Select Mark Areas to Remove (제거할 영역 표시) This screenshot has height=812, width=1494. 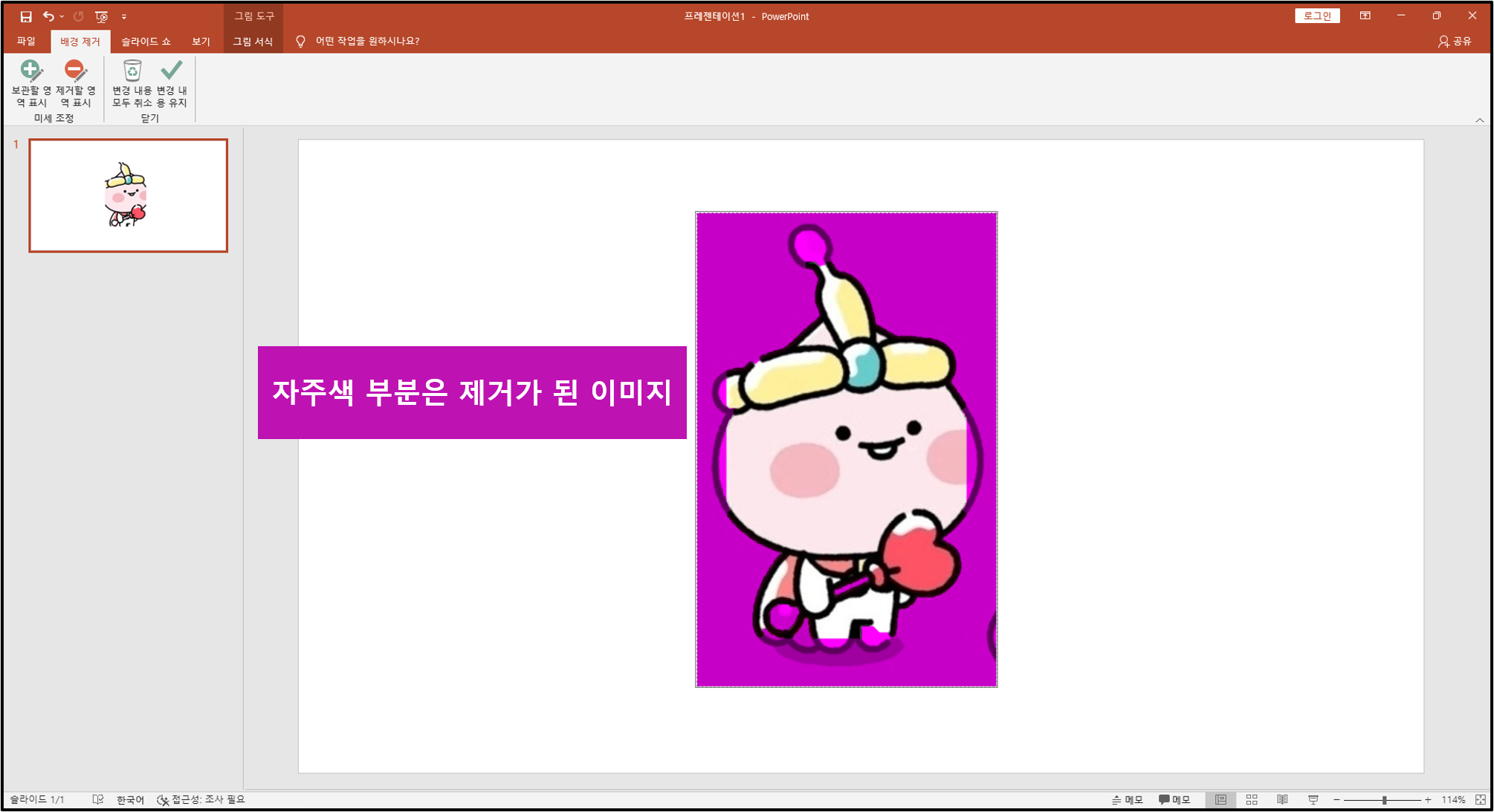click(x=75, y=82)
